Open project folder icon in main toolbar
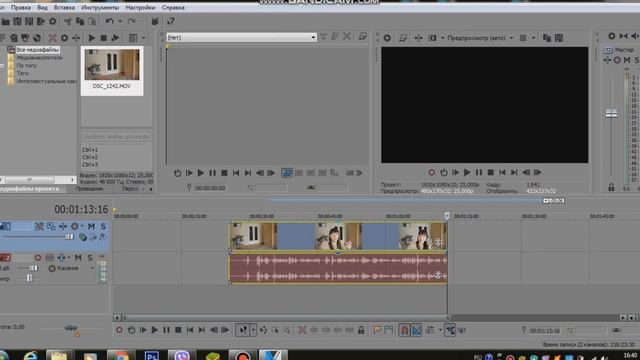The image size is (640, 360). [5, 21]
